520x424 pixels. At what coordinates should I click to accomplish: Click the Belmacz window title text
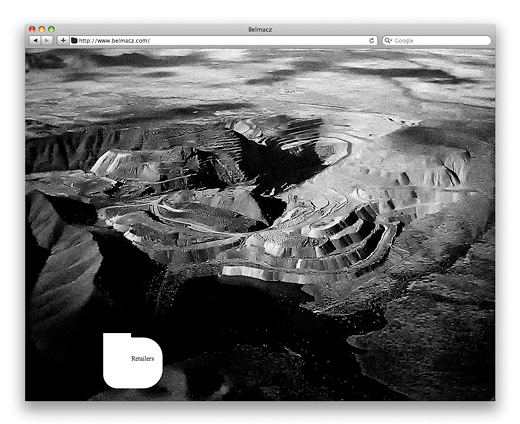pyautogui.click(x=260, y=30)
